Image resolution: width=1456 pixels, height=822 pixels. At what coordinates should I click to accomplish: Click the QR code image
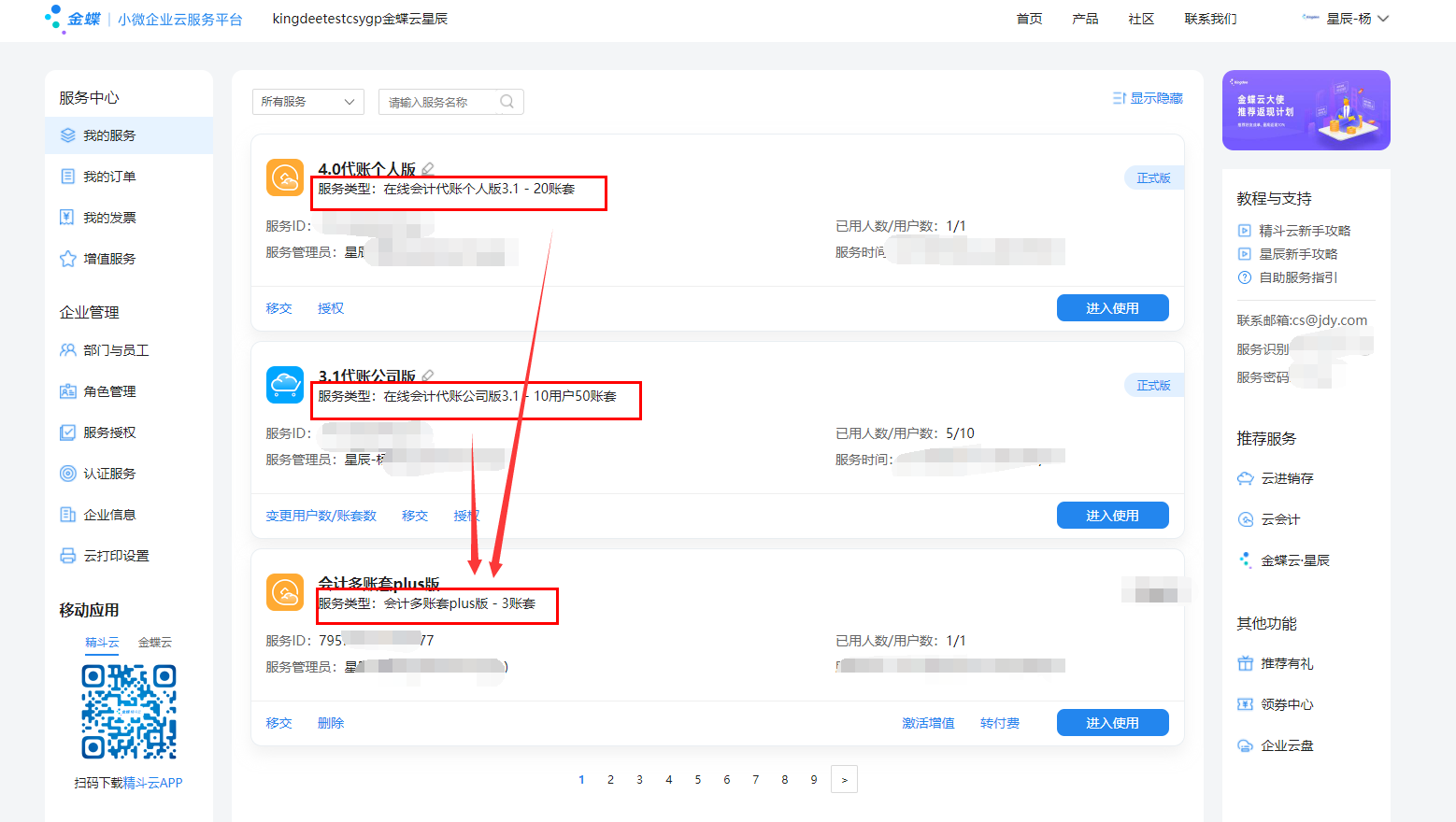[x=129, y=712]
